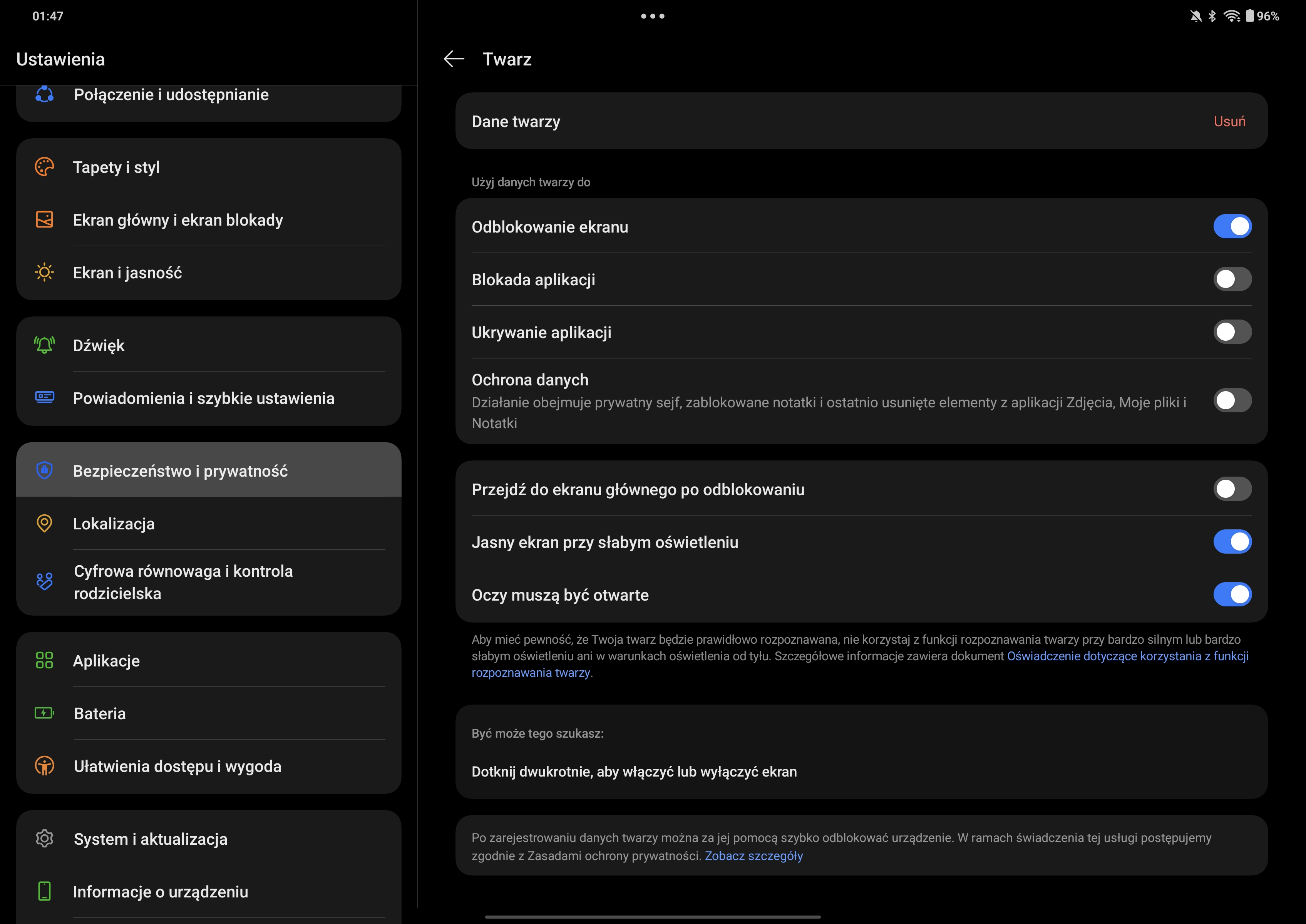Click the Bezpieczeństwo i prywatność shield icon
This screenshot has width=1306, height=924.
pos(44,470)
